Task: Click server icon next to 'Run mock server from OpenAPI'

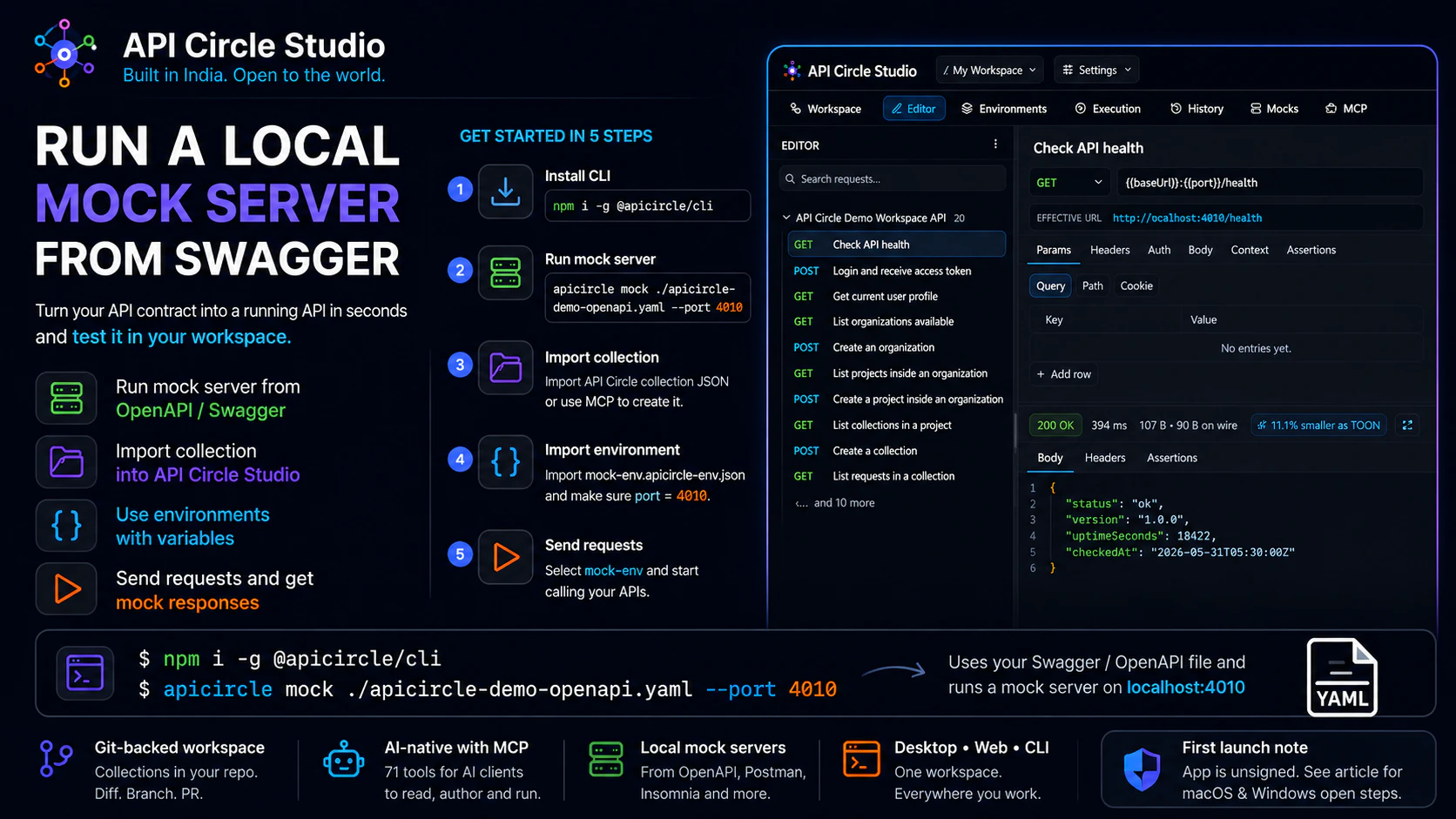Action: [x=66, y=398]
